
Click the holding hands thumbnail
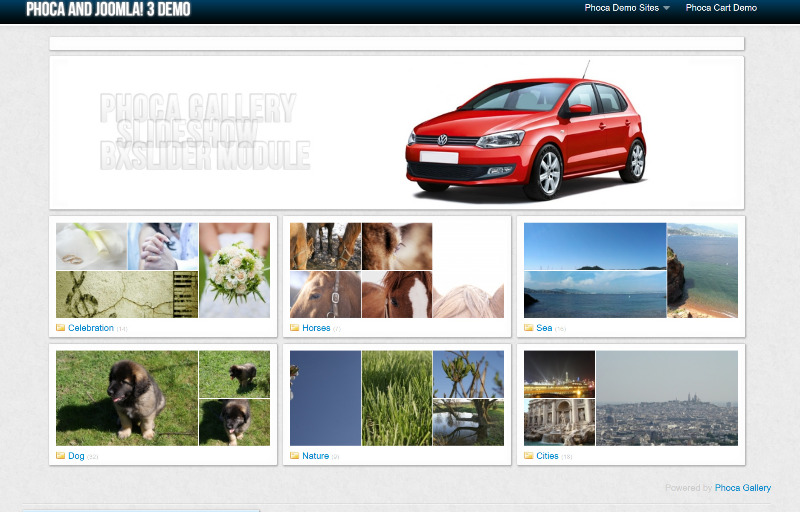[x=163, y=246]
